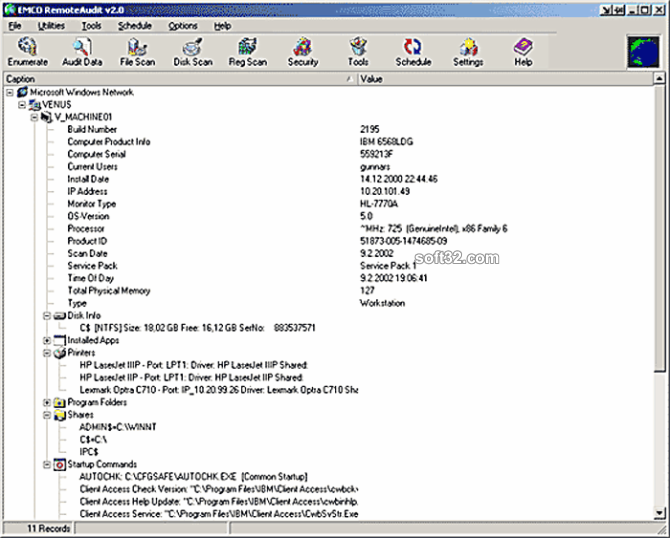
Task: Collapse the Startup Commands node
Action: (47, 465)
